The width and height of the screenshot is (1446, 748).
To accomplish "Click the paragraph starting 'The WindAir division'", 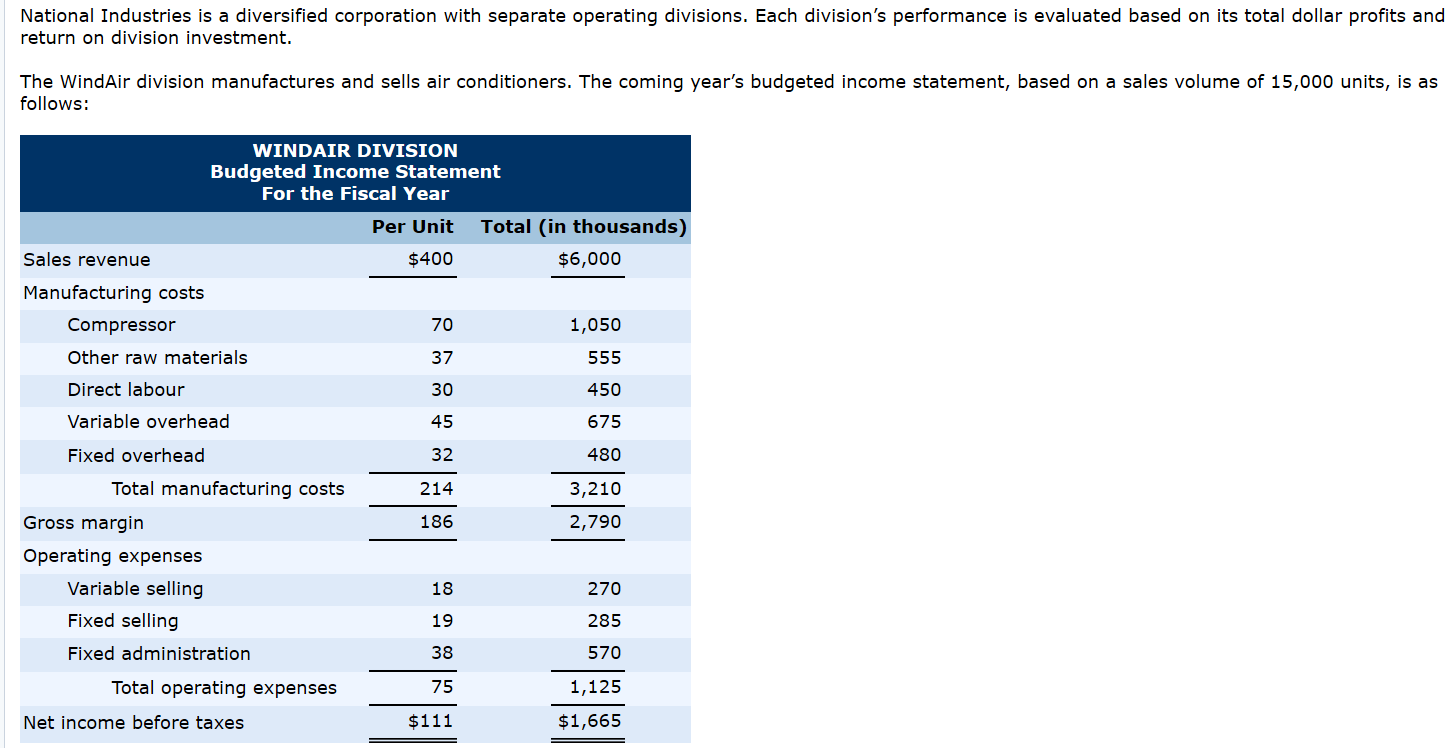I will pyautogui.click(x=729, y=93).
